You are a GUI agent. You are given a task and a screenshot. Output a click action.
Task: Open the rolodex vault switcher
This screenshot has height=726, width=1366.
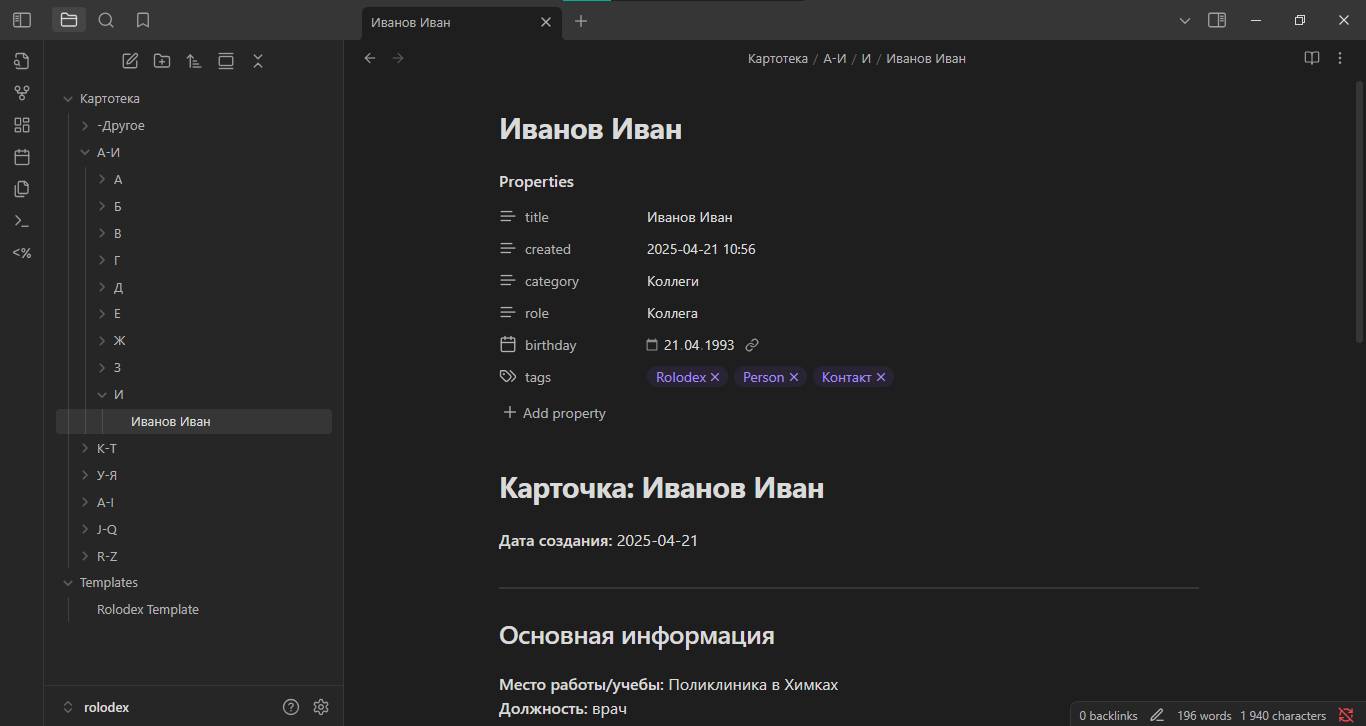[x=97, y=707]
